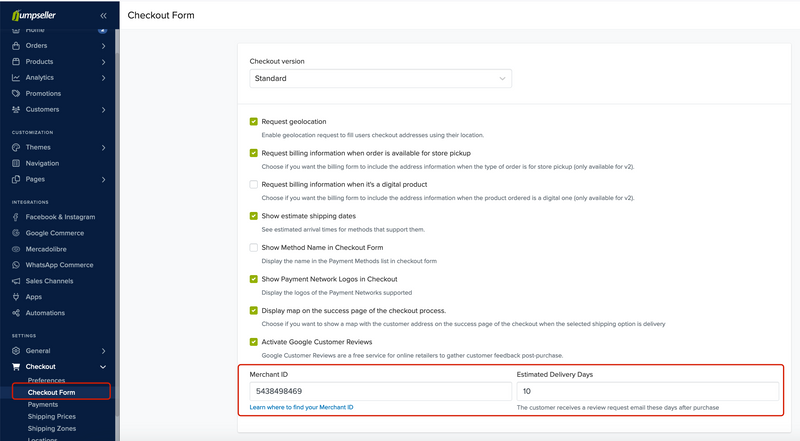Check billing information for digital product option

pyautogui.click(x=254, y=184)
